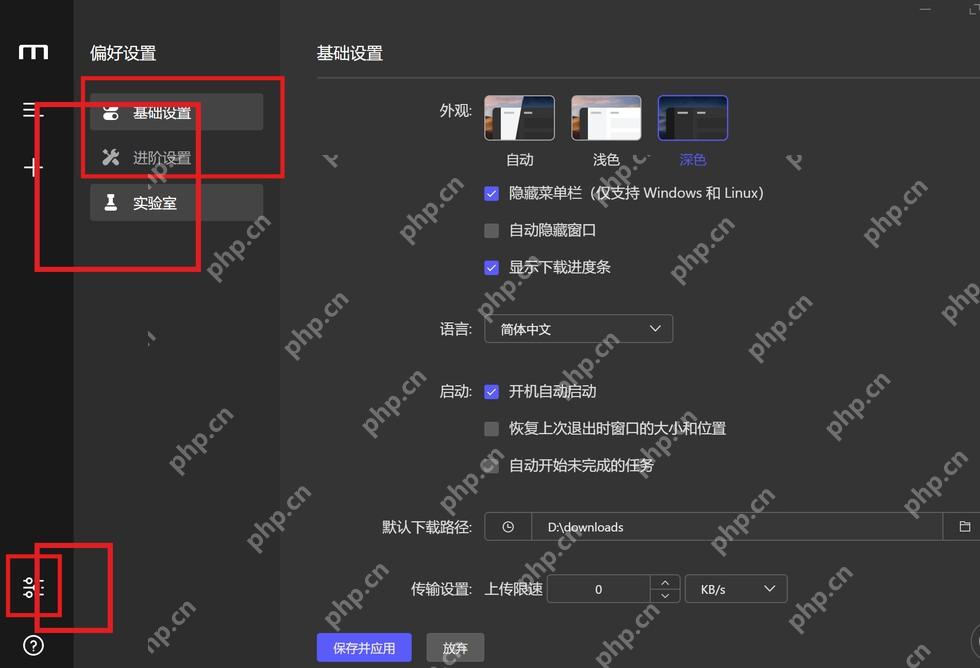The image size is (980, 668).
Task: Click the history clock icon beside download path
Action: (x=508, y=527)
